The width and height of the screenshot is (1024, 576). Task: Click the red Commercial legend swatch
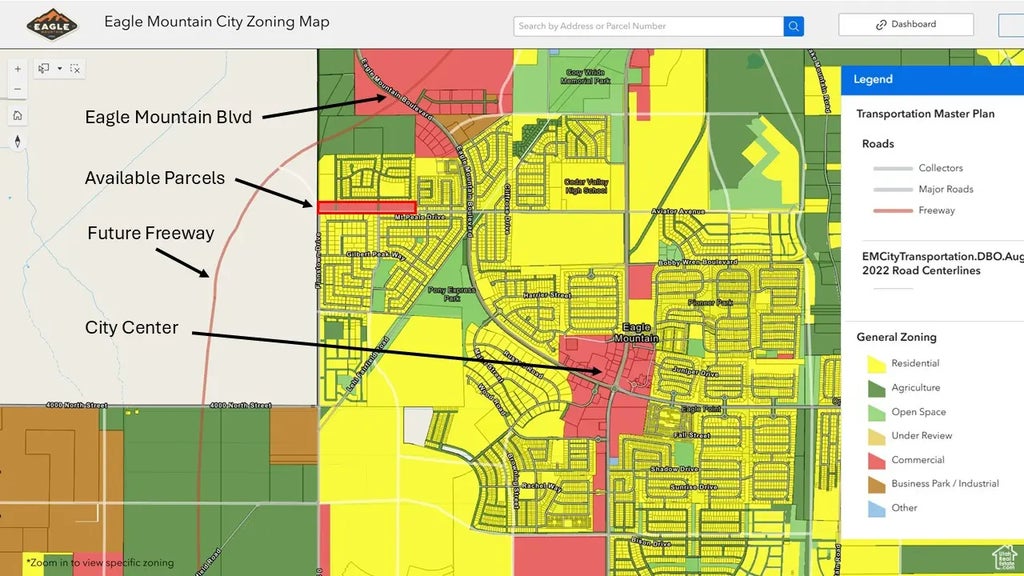[x=876, y=460]
